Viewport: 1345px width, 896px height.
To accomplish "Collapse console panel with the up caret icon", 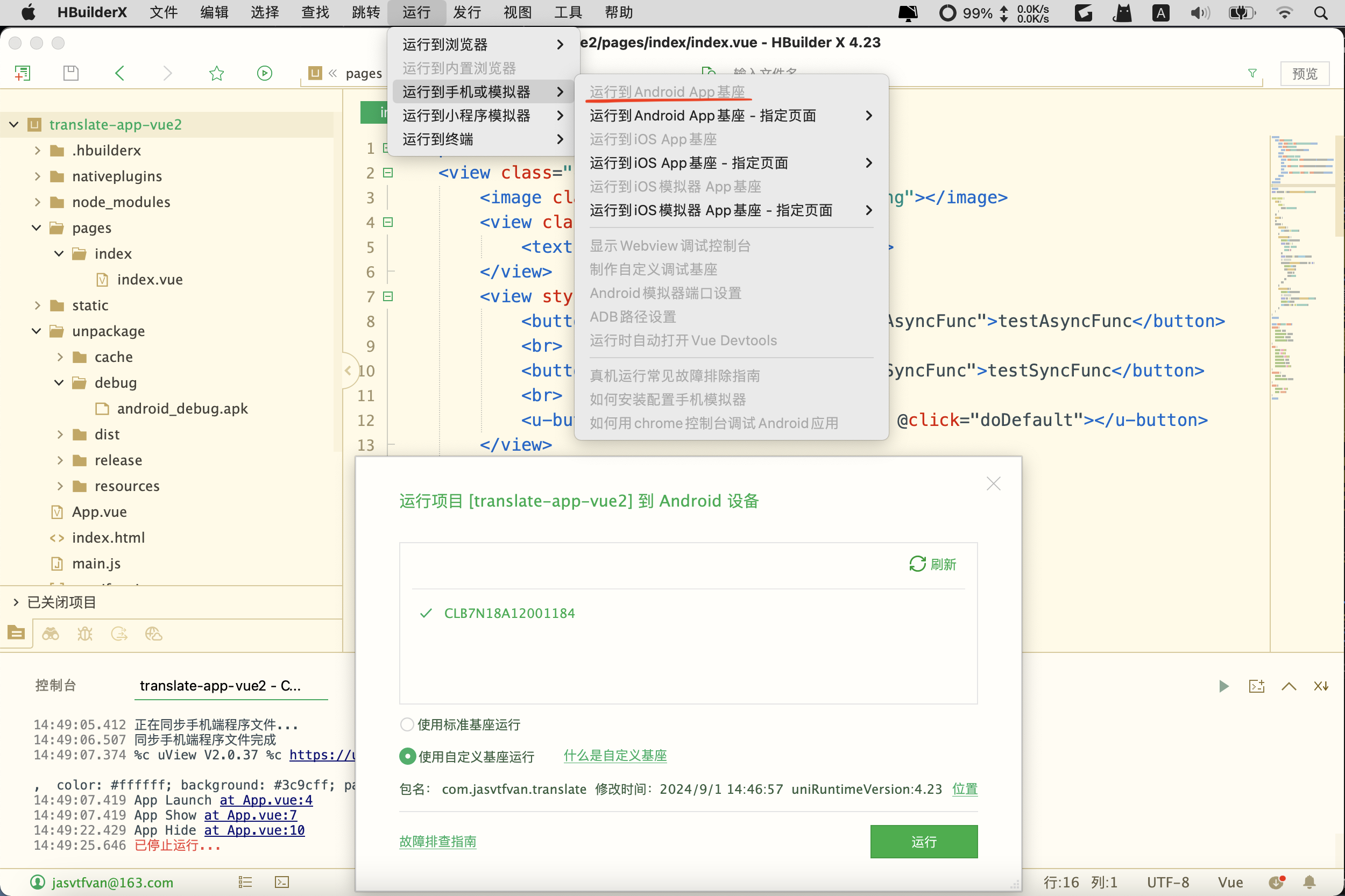I will (1289, 686).
